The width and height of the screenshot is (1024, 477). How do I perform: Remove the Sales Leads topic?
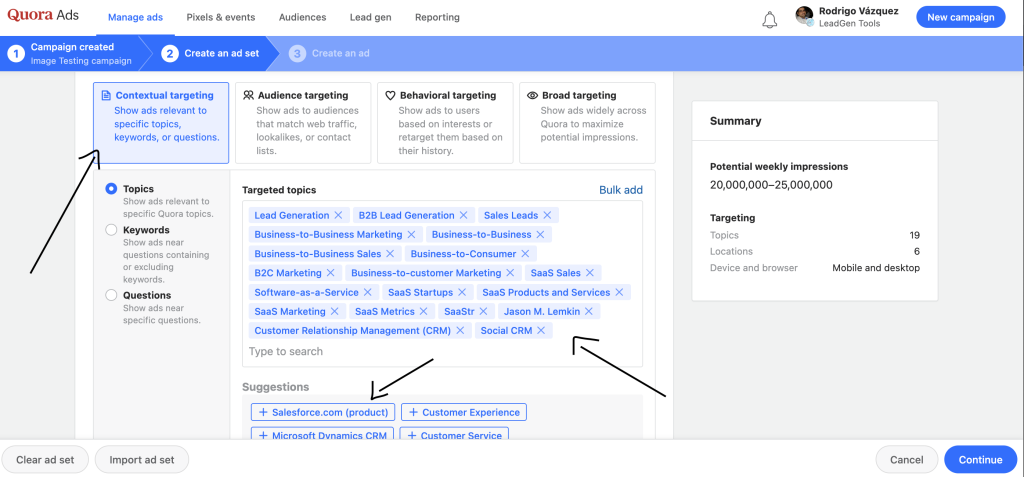click(547, 216)
